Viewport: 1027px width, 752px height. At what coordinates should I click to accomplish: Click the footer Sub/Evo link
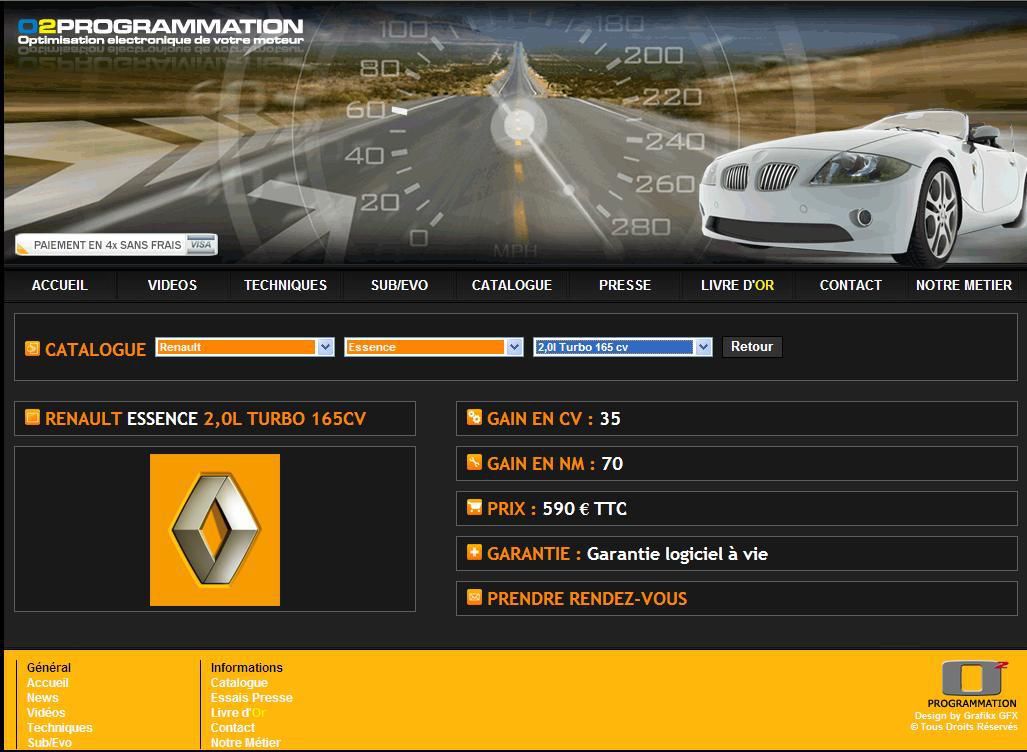coord(50,743)
